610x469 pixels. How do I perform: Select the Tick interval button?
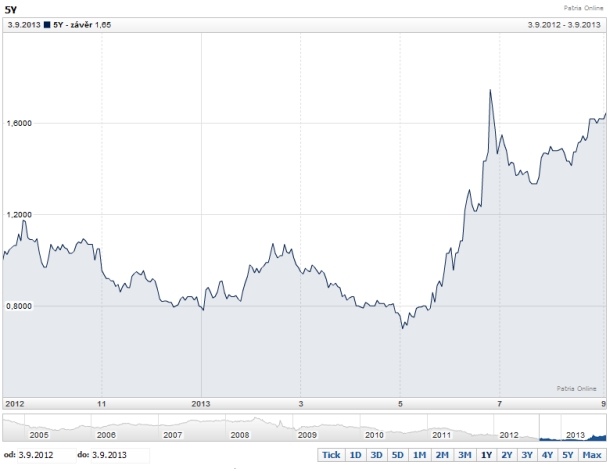[331, 455]
